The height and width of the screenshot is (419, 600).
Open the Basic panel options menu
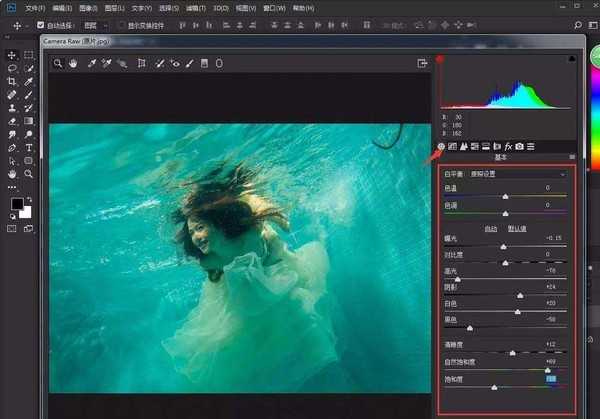(x=572, y=158)
